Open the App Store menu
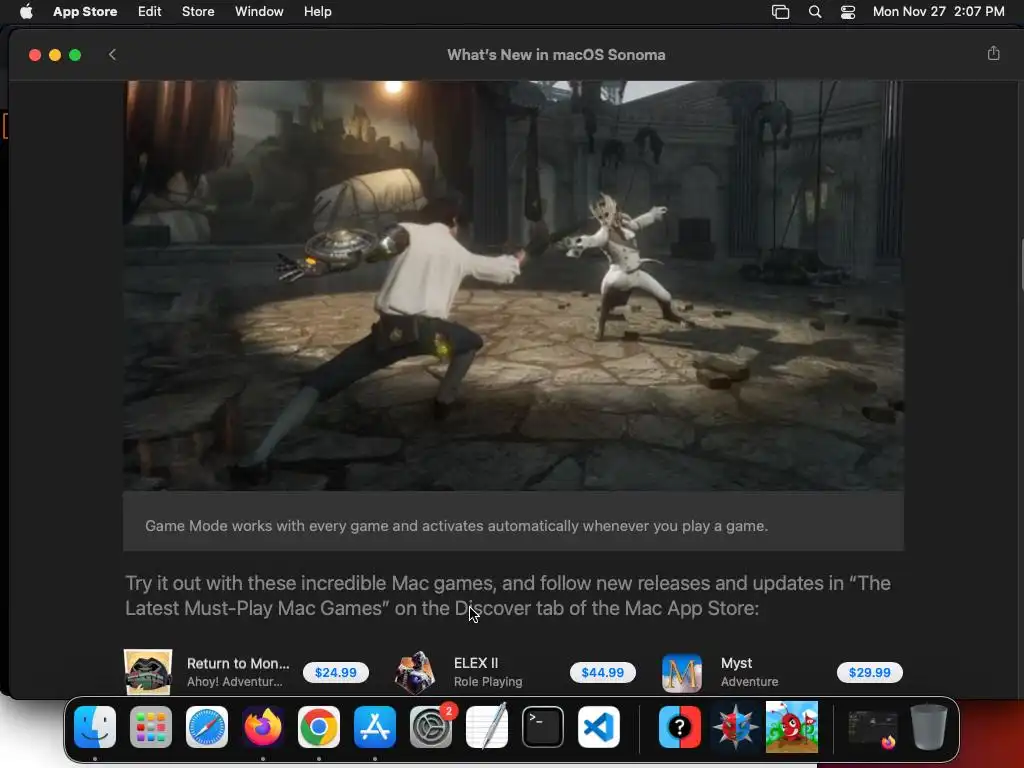The width and height of the screenshot is (1024, 768). point(85,11)
